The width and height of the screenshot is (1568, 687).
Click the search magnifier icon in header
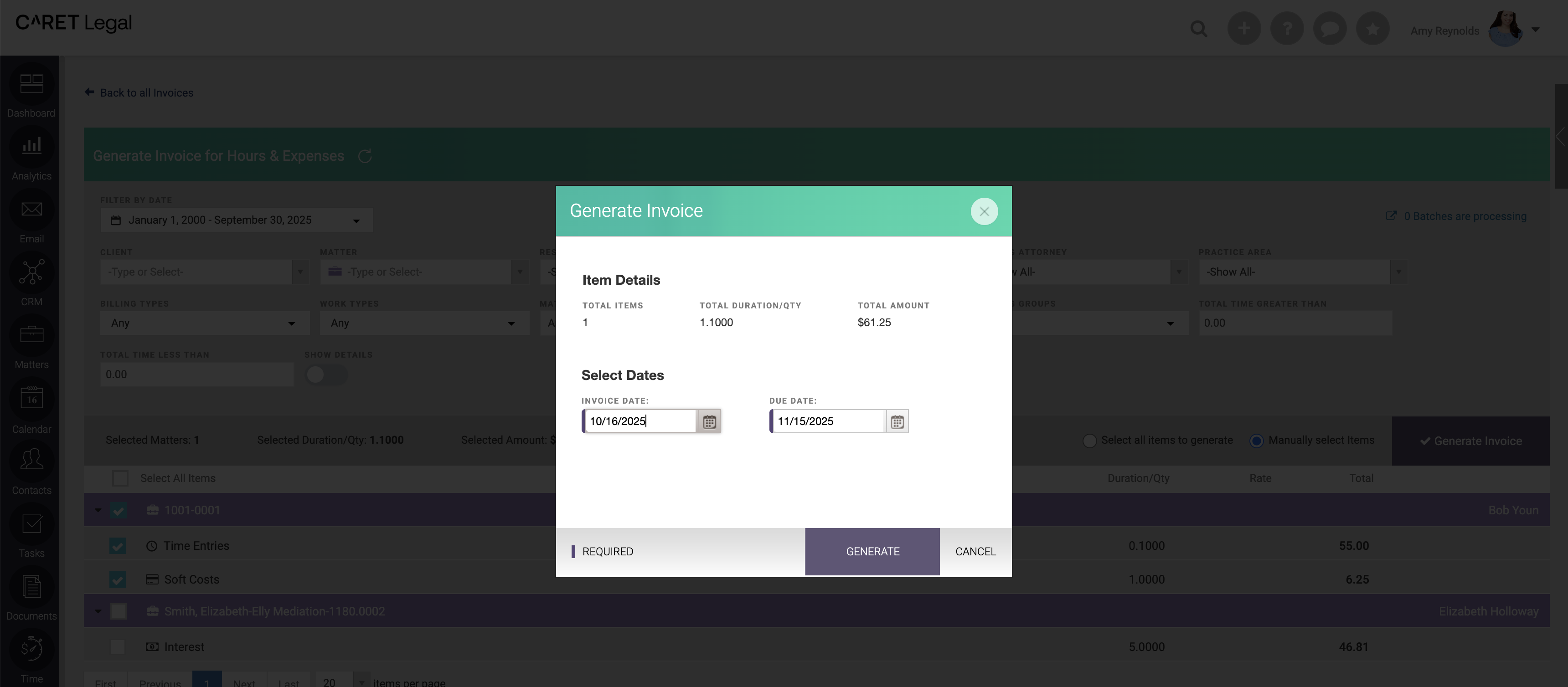pyautogui.click(x=1198, y=29)
